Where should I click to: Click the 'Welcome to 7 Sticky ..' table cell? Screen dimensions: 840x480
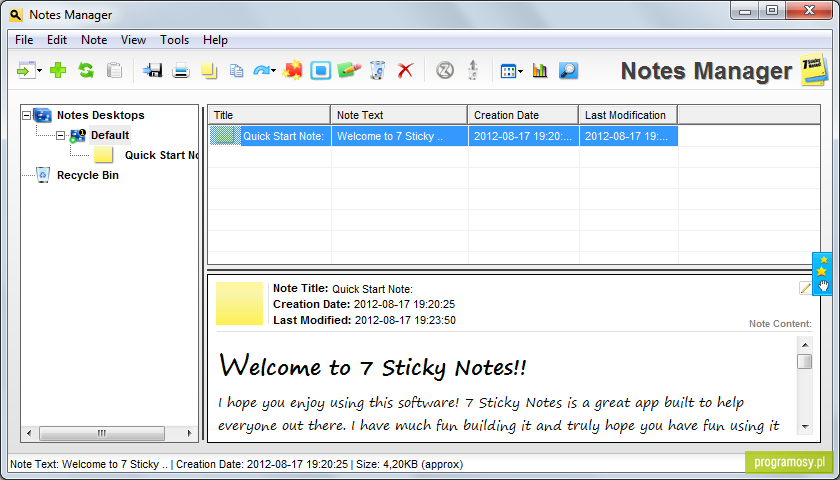click(400, 136)
